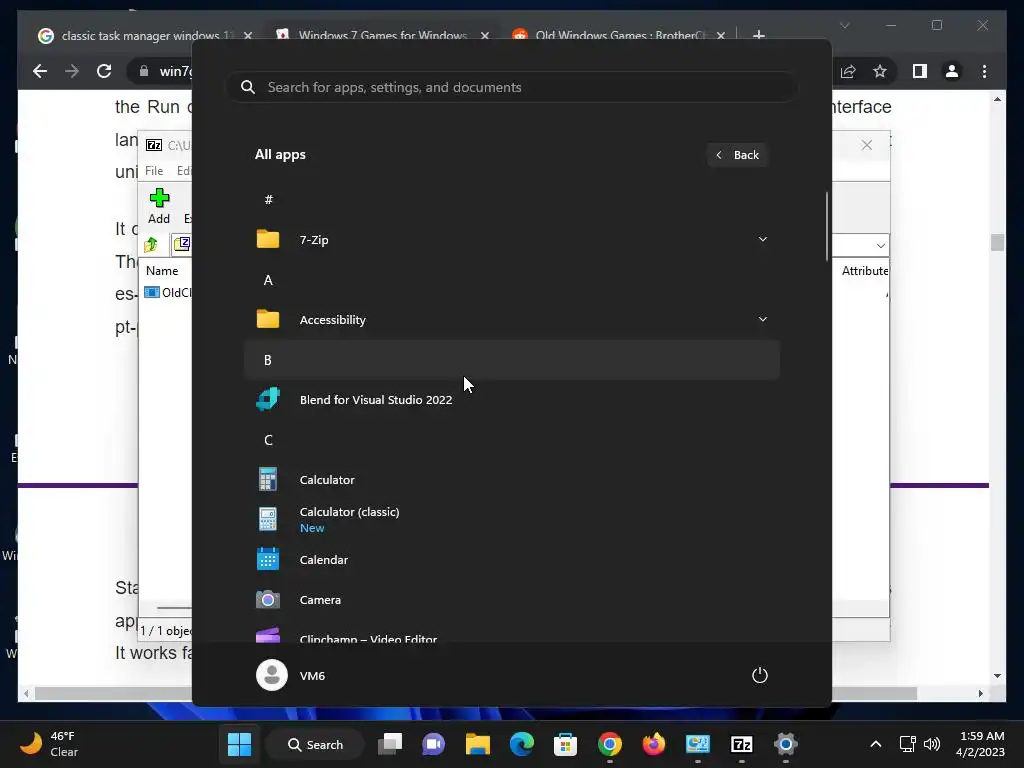The height and width of the screenshot is (768, 1024).
Task: Open the Calendar app icon
Action: point(268,559)
